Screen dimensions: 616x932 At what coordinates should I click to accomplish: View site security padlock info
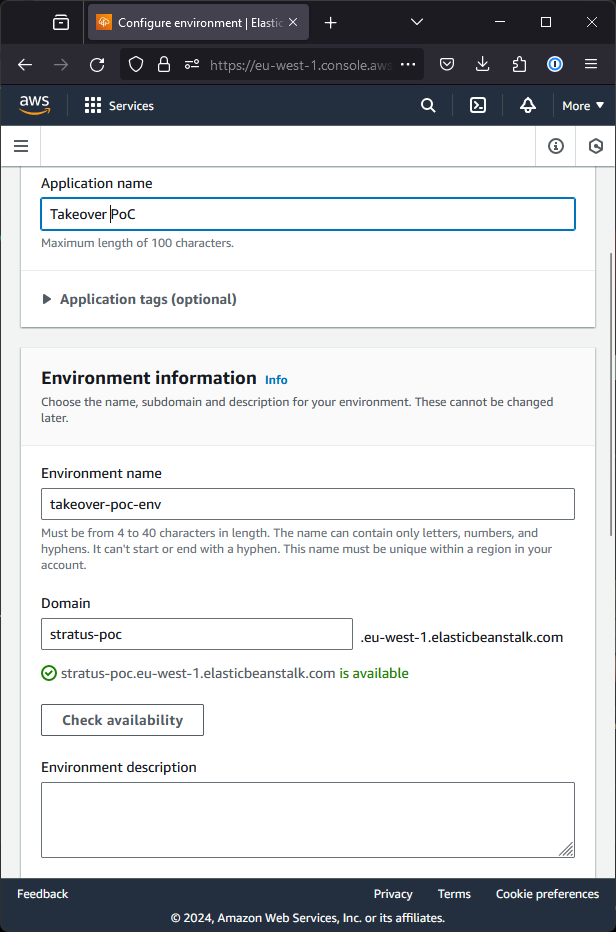coord(164,64)
